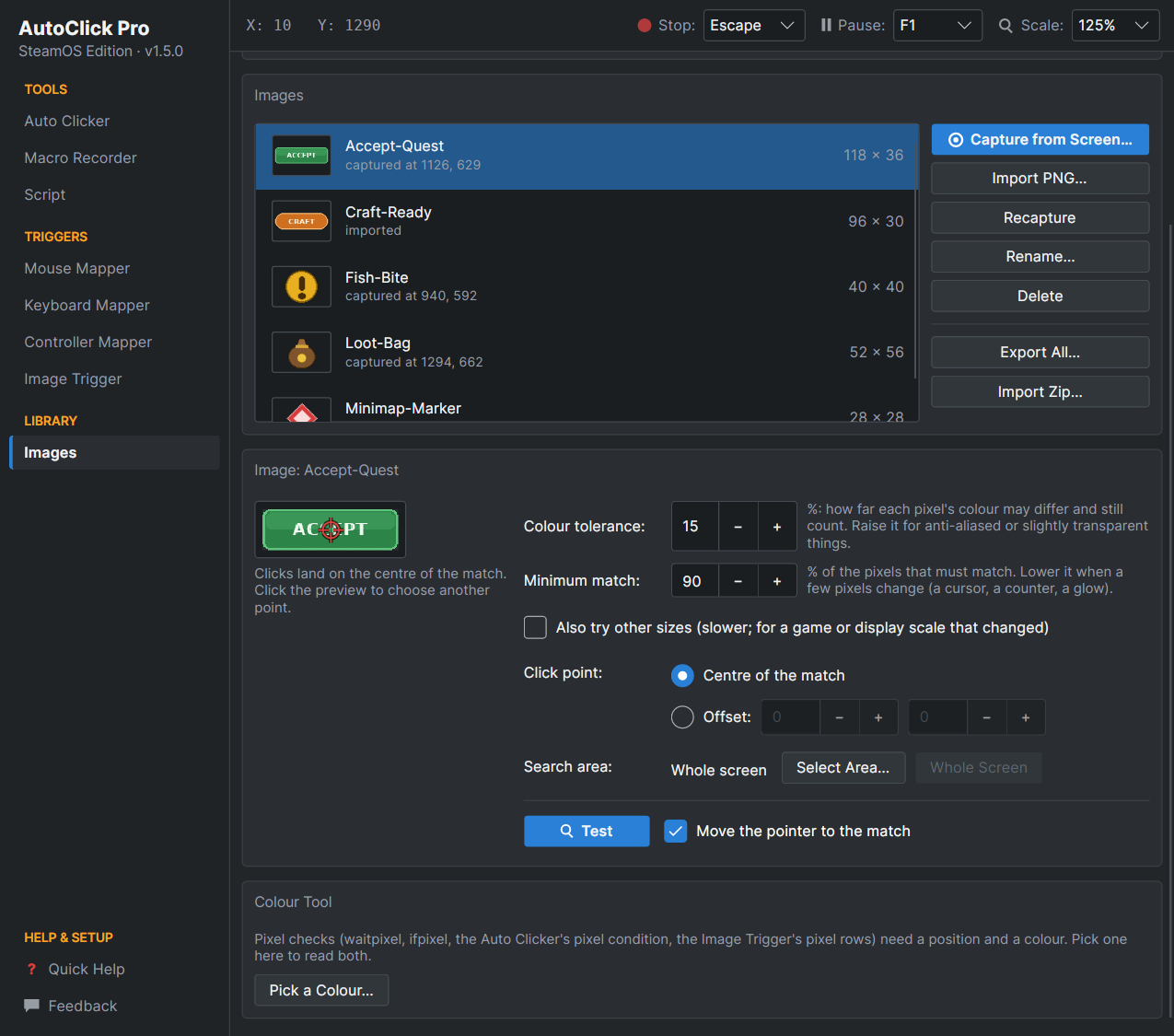Click the Import PNG button
Screen dimensions: 1174x1036
point(1040,179)
